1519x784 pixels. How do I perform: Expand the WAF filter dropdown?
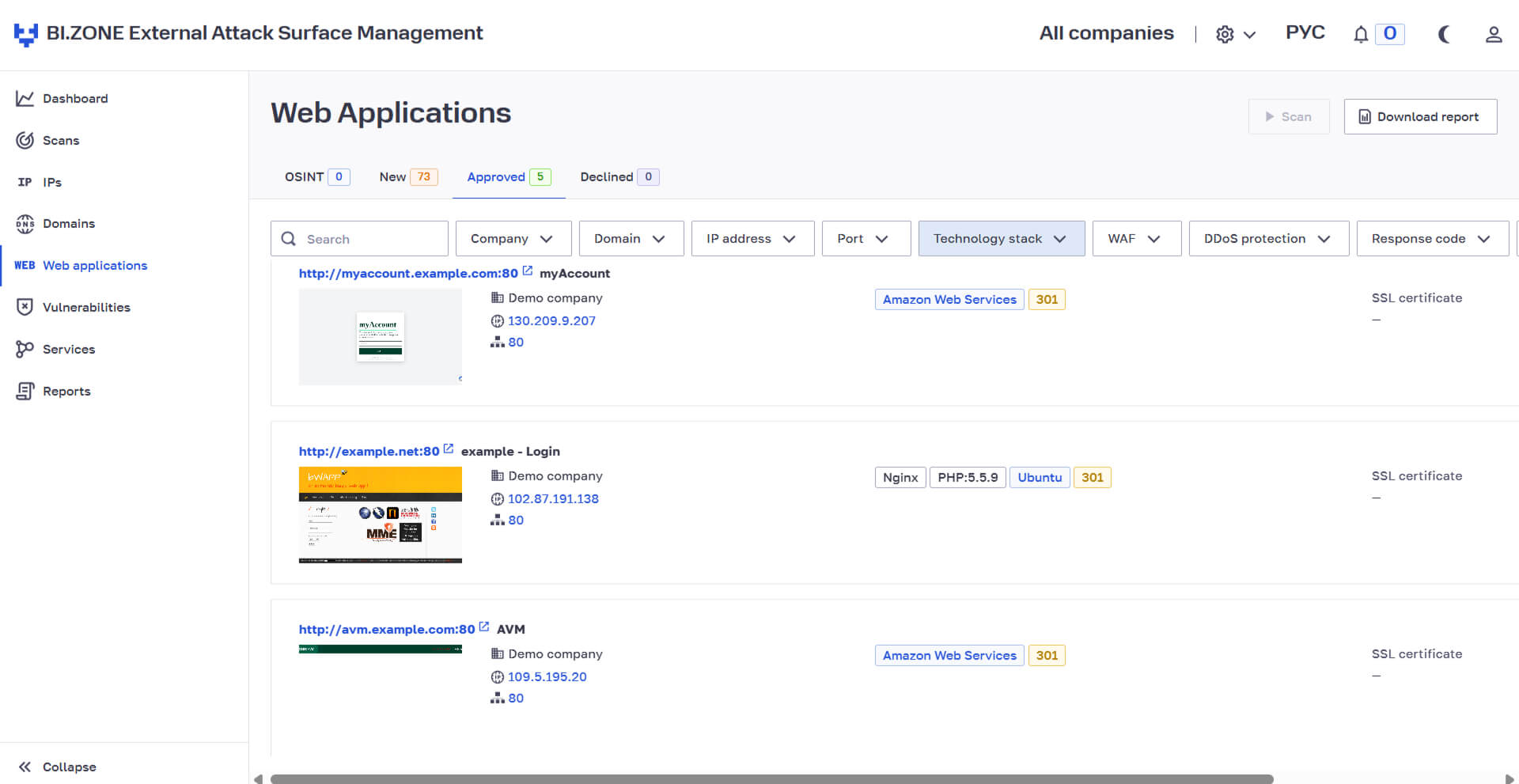click(x=1137, y=239)
